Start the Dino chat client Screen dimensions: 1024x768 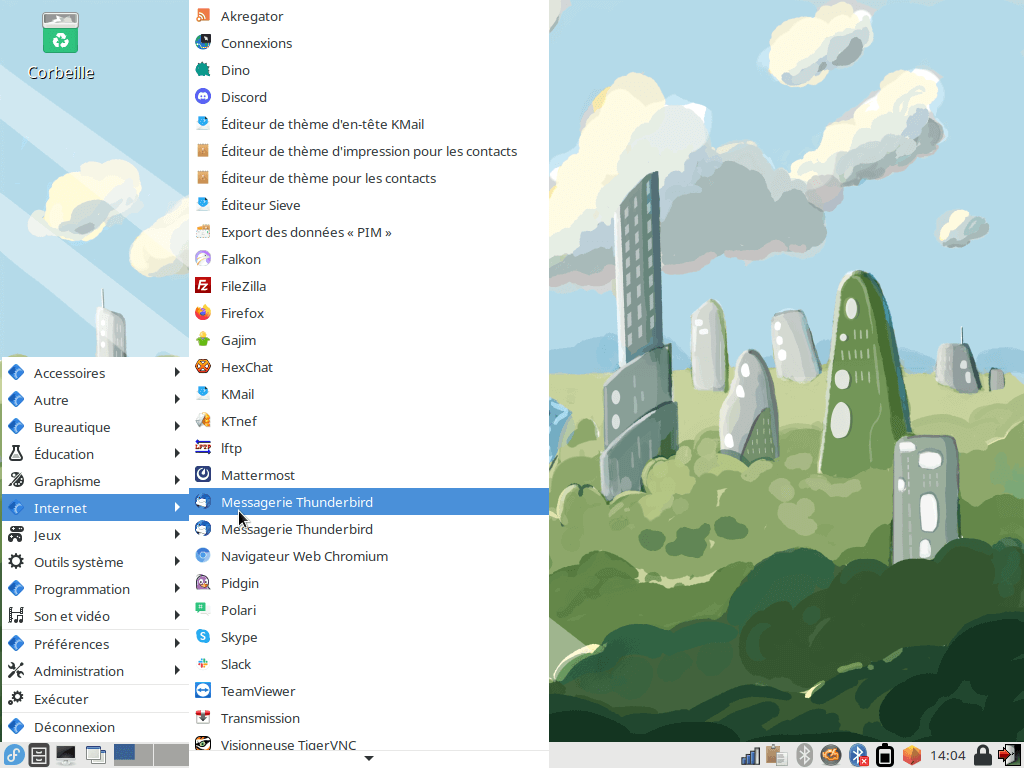369,70
